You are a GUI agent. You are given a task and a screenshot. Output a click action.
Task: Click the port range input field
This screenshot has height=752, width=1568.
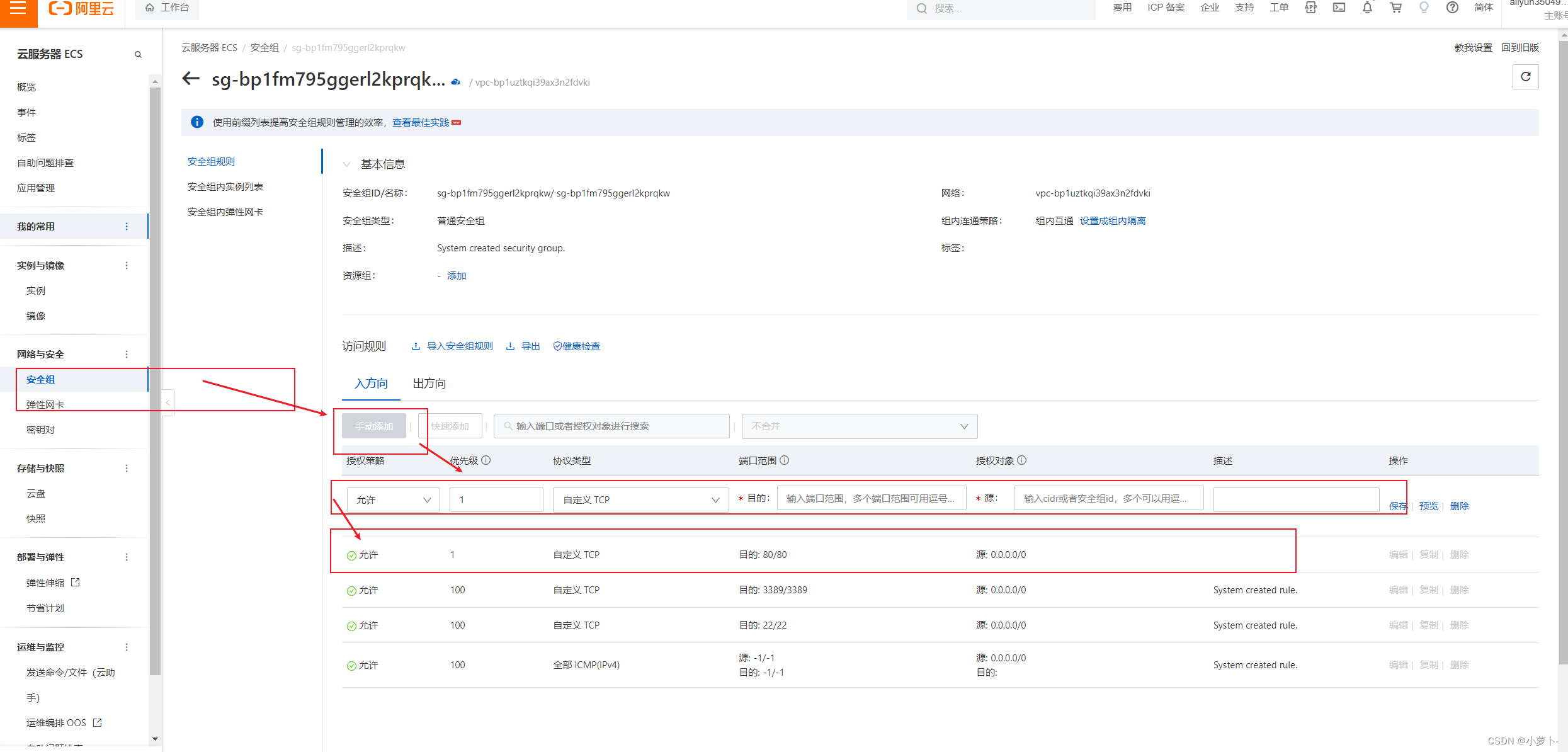871,498
